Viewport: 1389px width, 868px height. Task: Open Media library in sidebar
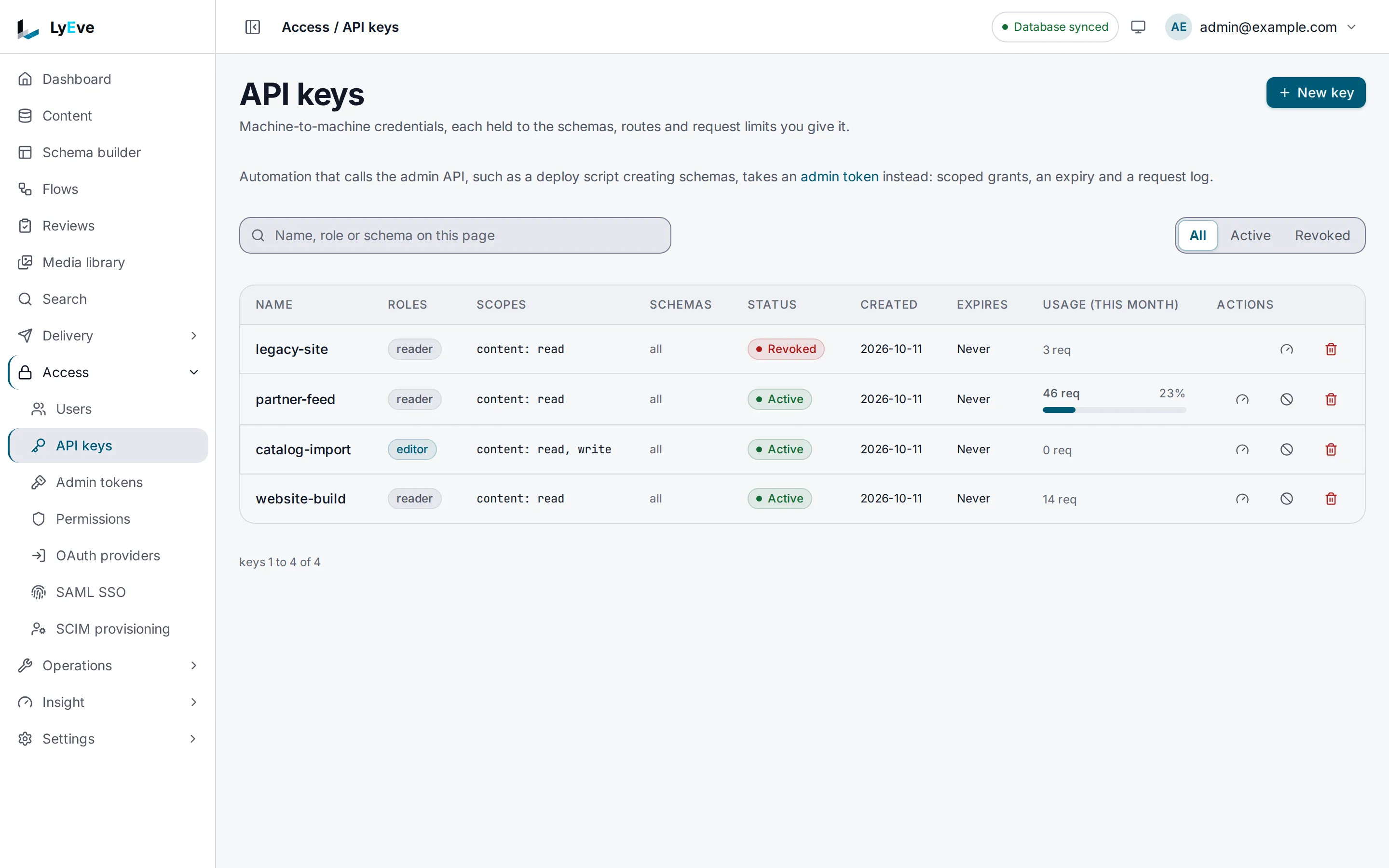click(108, 262)
